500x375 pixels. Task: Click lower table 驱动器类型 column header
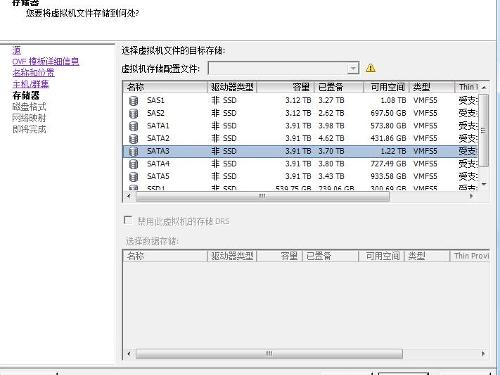(x=232, y=256)
